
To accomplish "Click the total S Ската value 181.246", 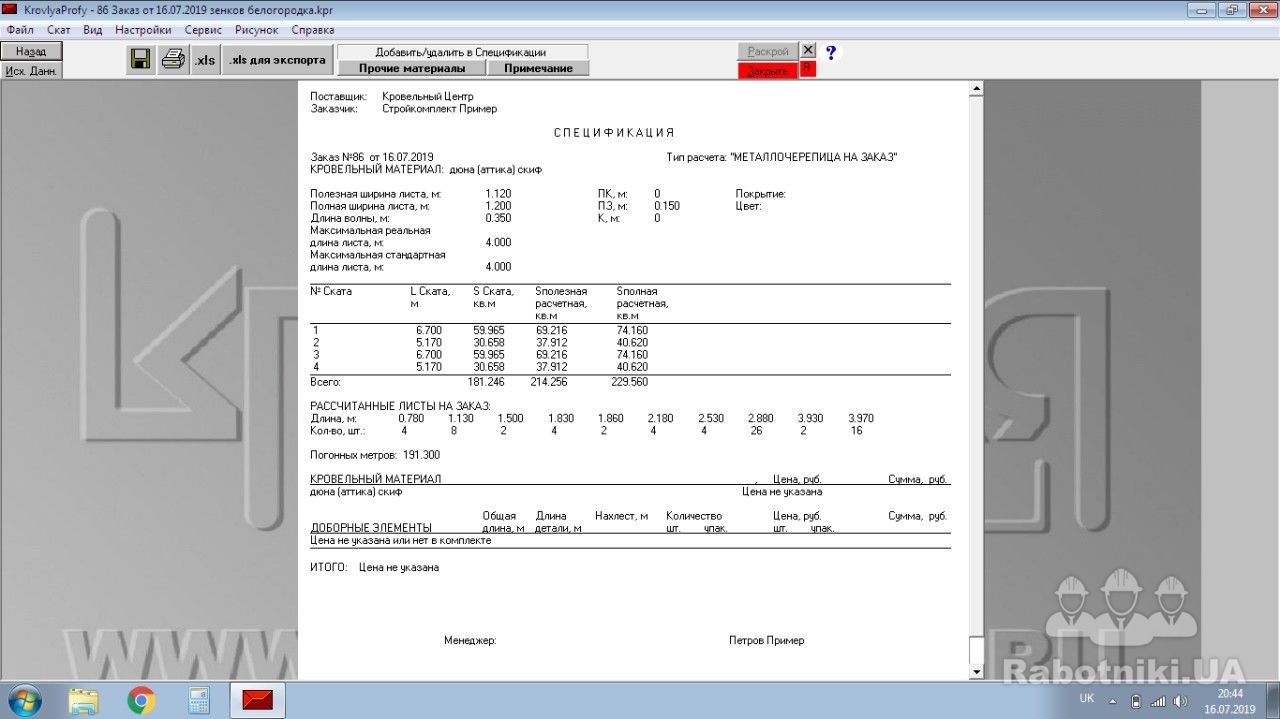I will click(485, 382).
